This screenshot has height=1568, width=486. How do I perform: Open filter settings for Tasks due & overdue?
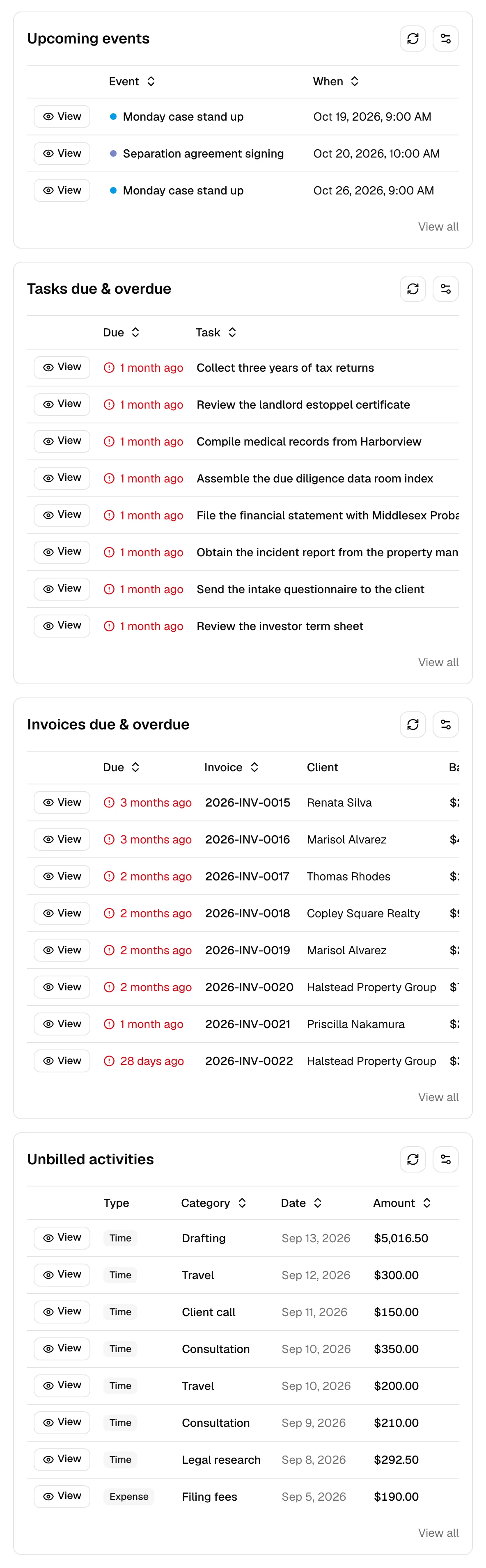[445, 288]
